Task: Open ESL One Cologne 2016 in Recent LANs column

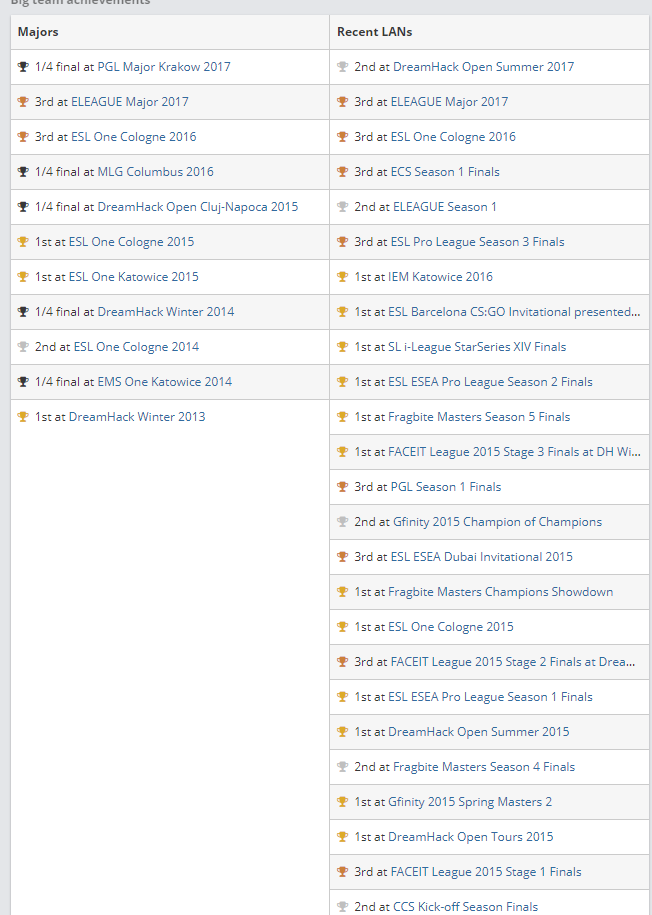Action: click(453, 137)
